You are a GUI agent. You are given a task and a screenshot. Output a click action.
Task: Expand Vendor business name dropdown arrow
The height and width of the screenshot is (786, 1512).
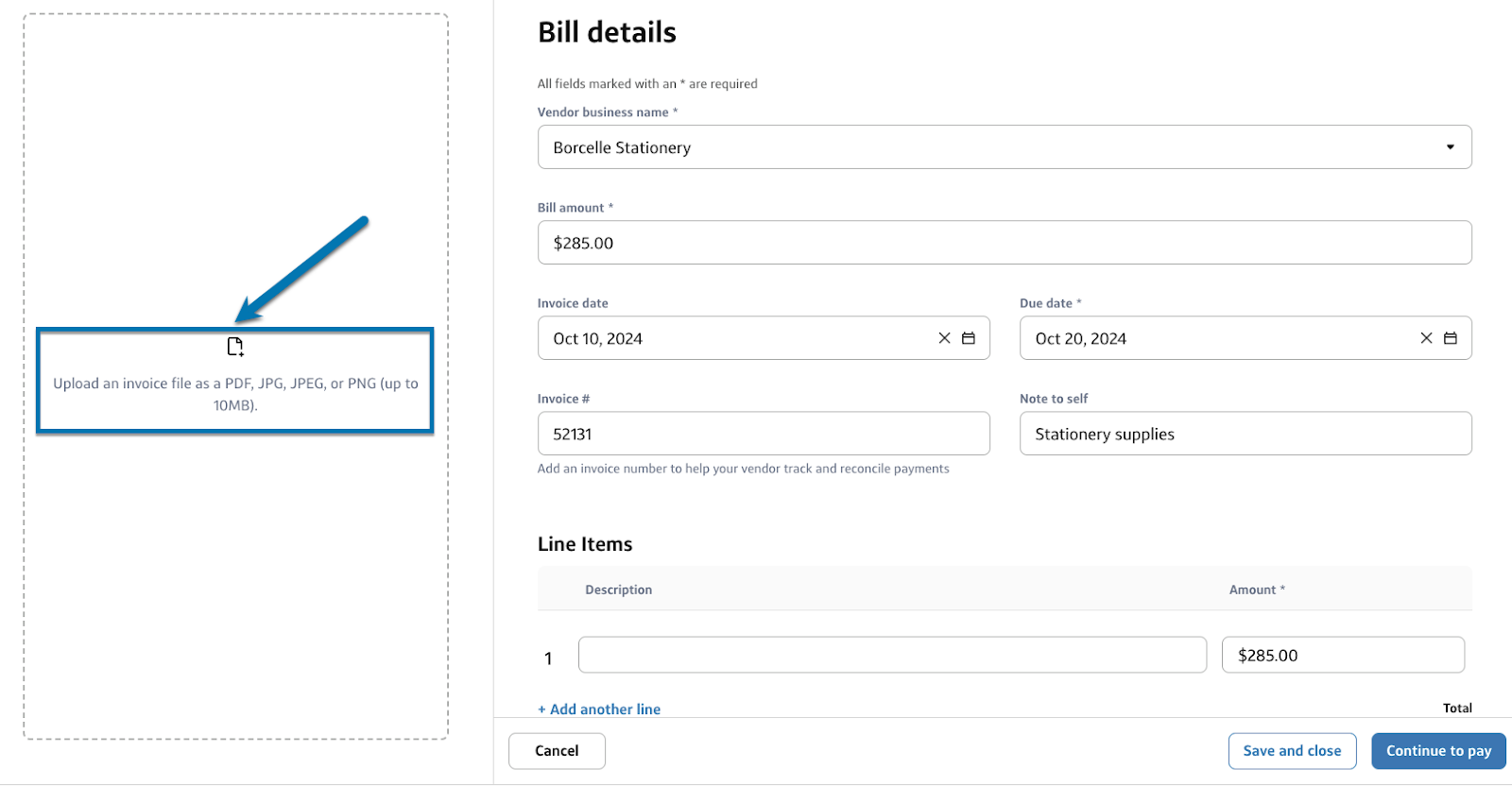coord(1450,147)
